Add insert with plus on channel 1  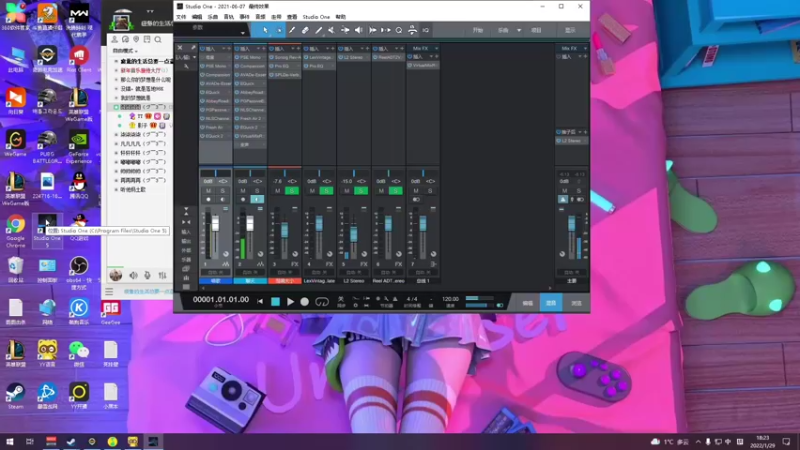[x=229, y=48]
